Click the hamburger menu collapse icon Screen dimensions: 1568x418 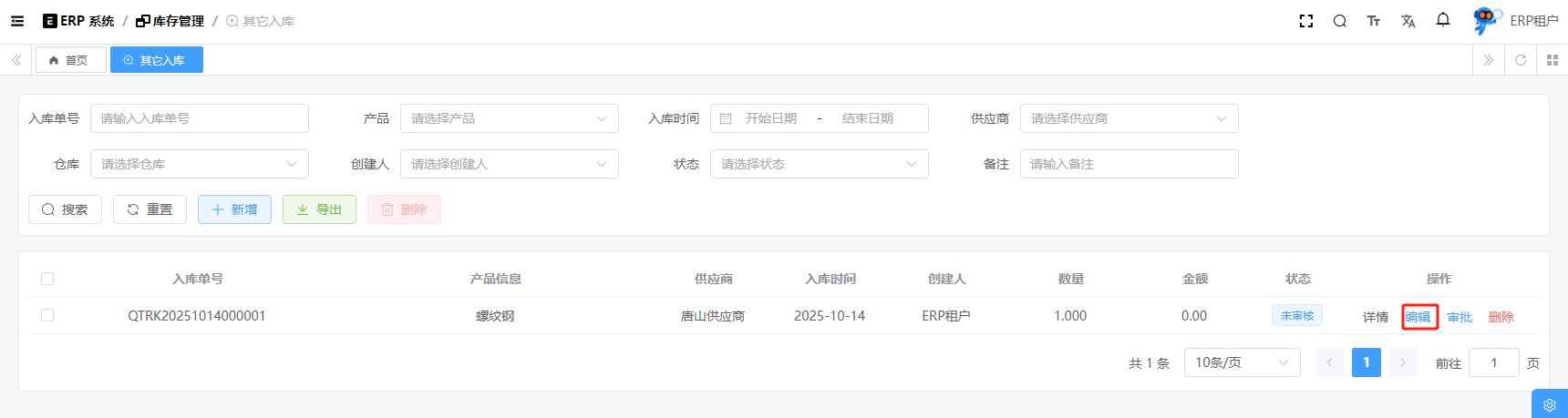(17, 21)
